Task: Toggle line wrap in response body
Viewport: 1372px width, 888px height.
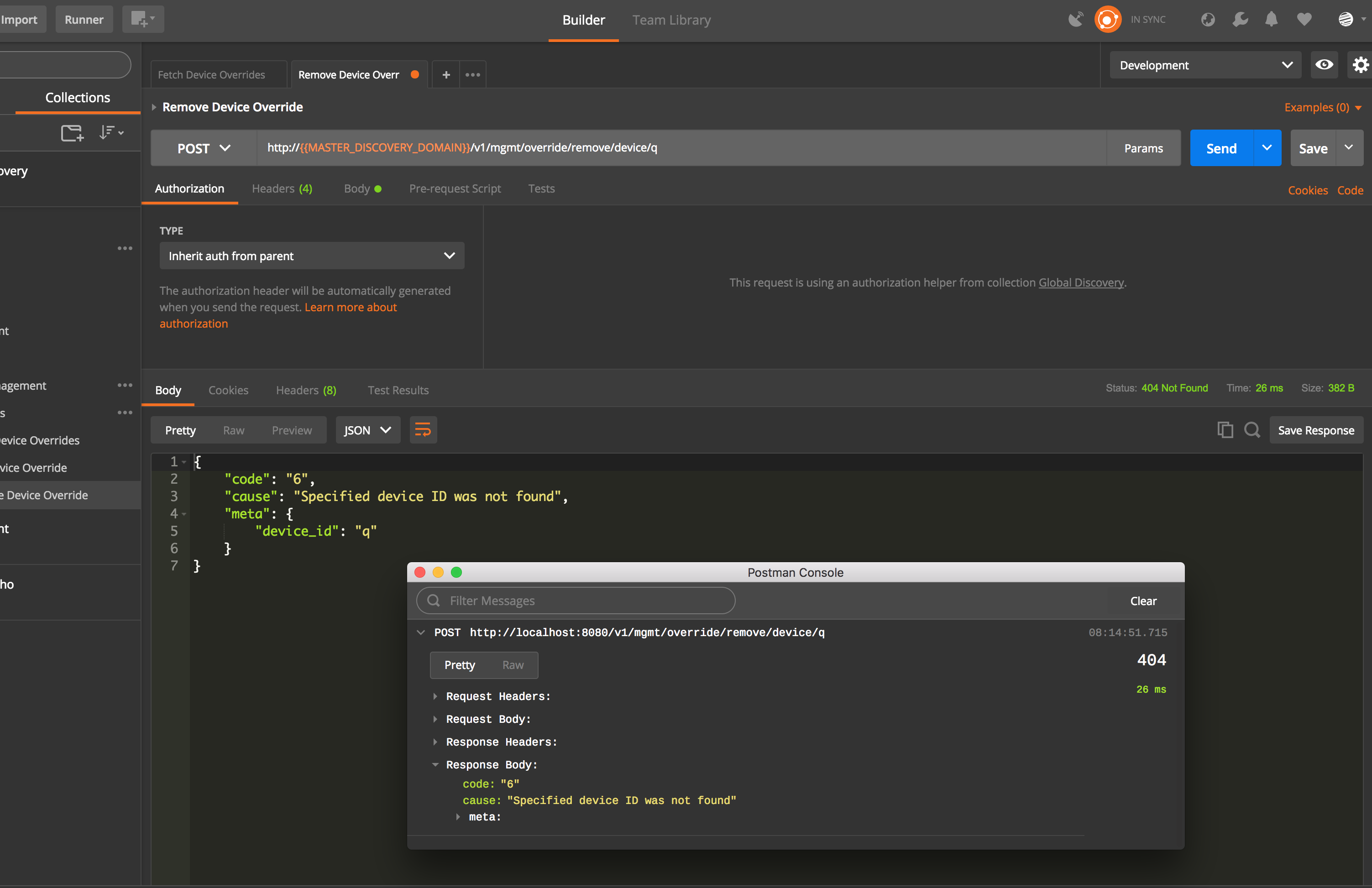Action: 423,430
